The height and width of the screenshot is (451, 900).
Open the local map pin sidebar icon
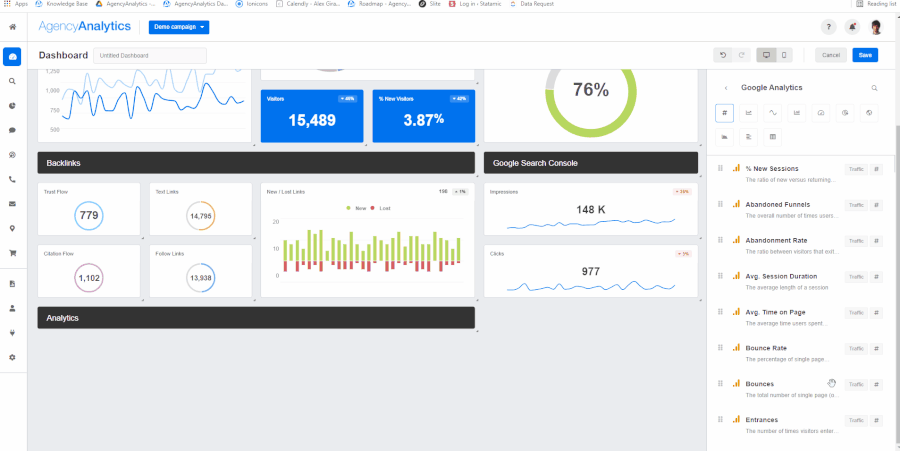click(12, 228)
